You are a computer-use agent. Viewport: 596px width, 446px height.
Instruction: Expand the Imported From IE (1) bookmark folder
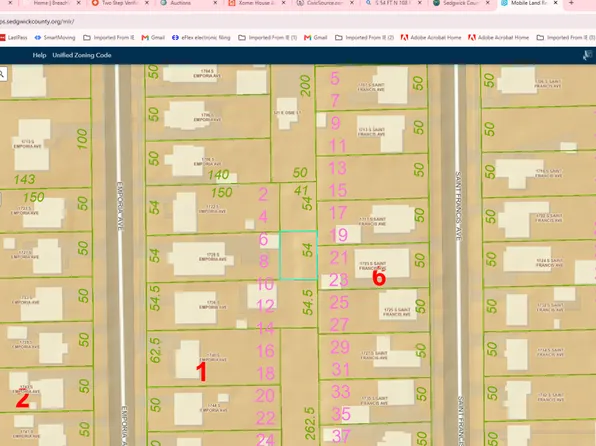coord(268,37)
